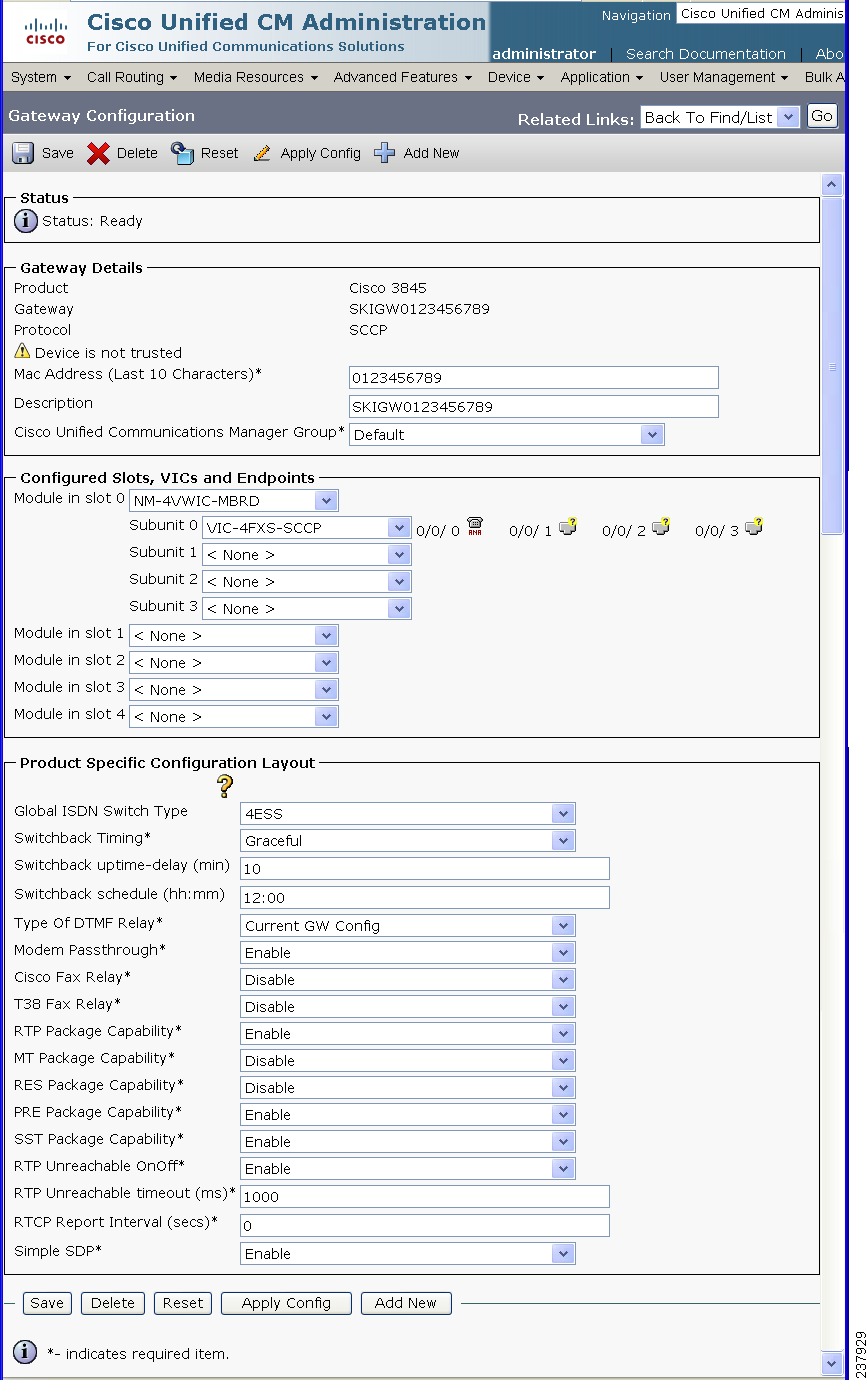Click the red Delete X icon
The image size is (867, 1400).
(98, 153)
